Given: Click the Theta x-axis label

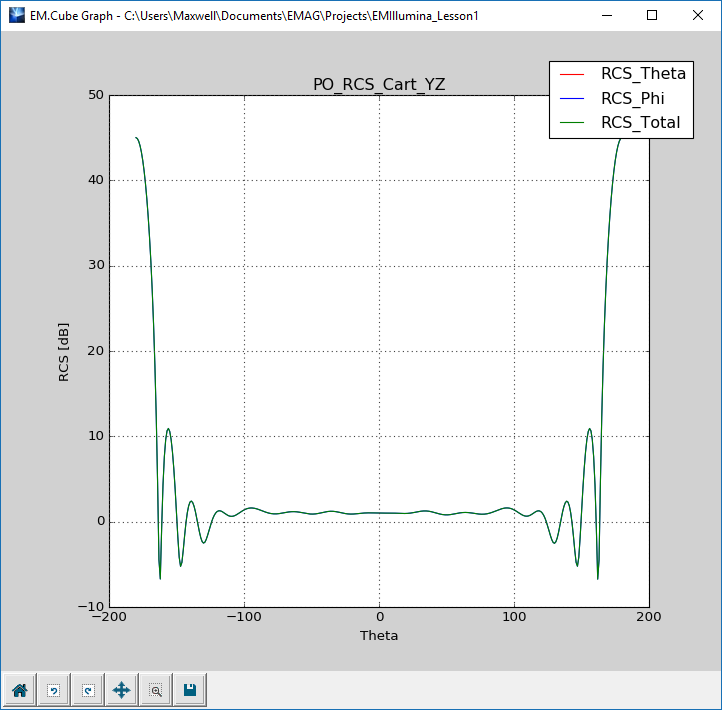Looking at the screenshot, I should tap(379, 635).
